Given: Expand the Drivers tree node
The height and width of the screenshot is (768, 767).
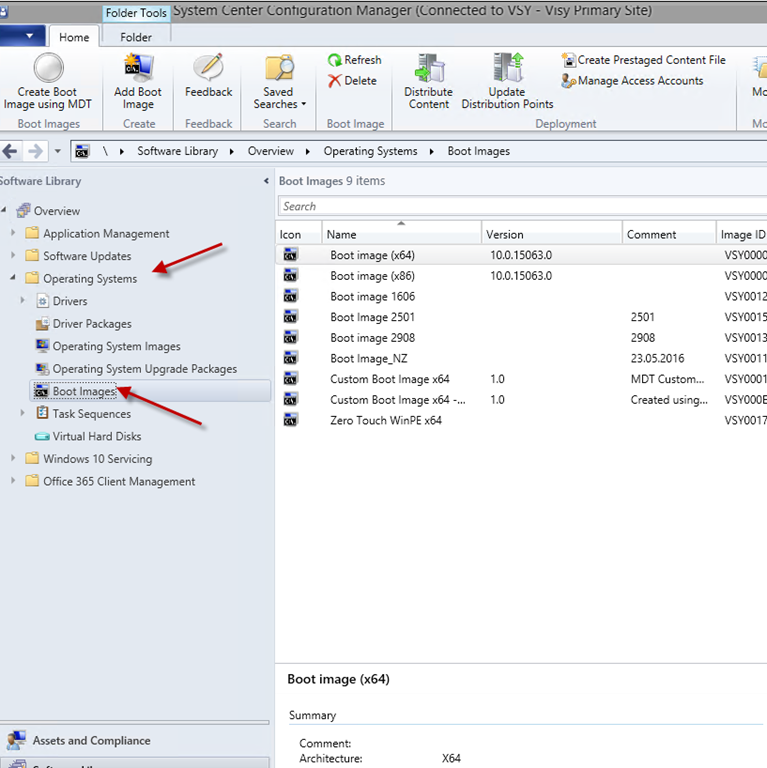Looking at the screenshot, I should pos(24,301).
